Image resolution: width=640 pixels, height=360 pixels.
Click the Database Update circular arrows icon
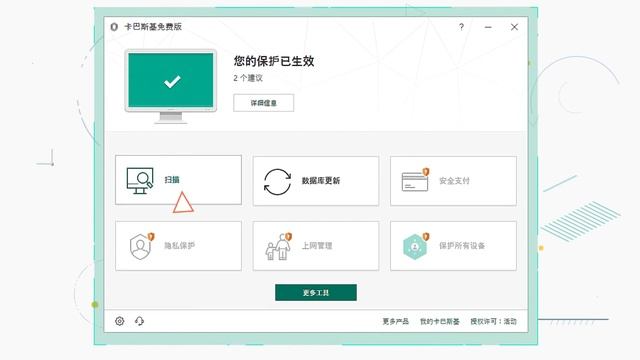pyautogui.click(x=278, y=182)
